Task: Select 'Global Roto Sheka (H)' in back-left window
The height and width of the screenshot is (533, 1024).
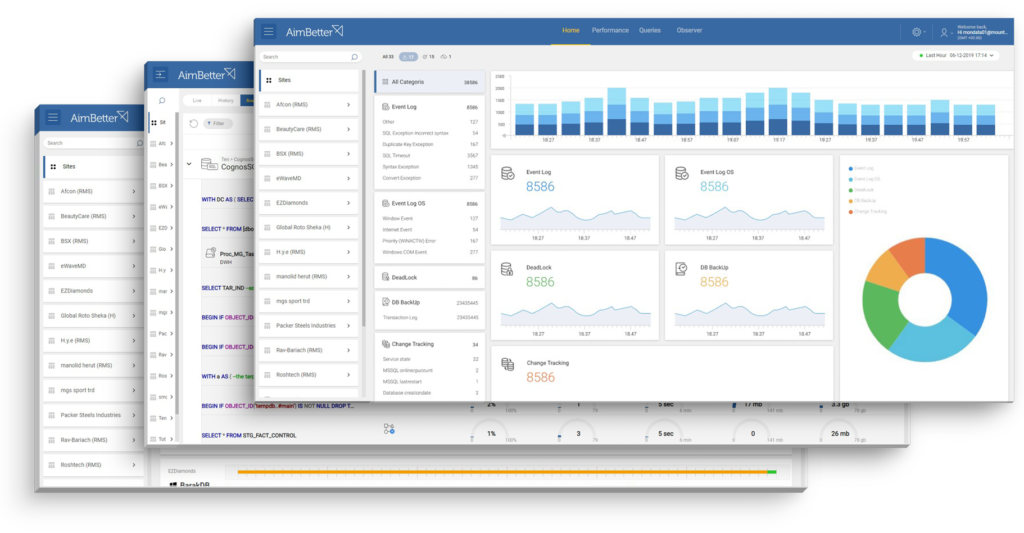Action: [x=93, y=316]
